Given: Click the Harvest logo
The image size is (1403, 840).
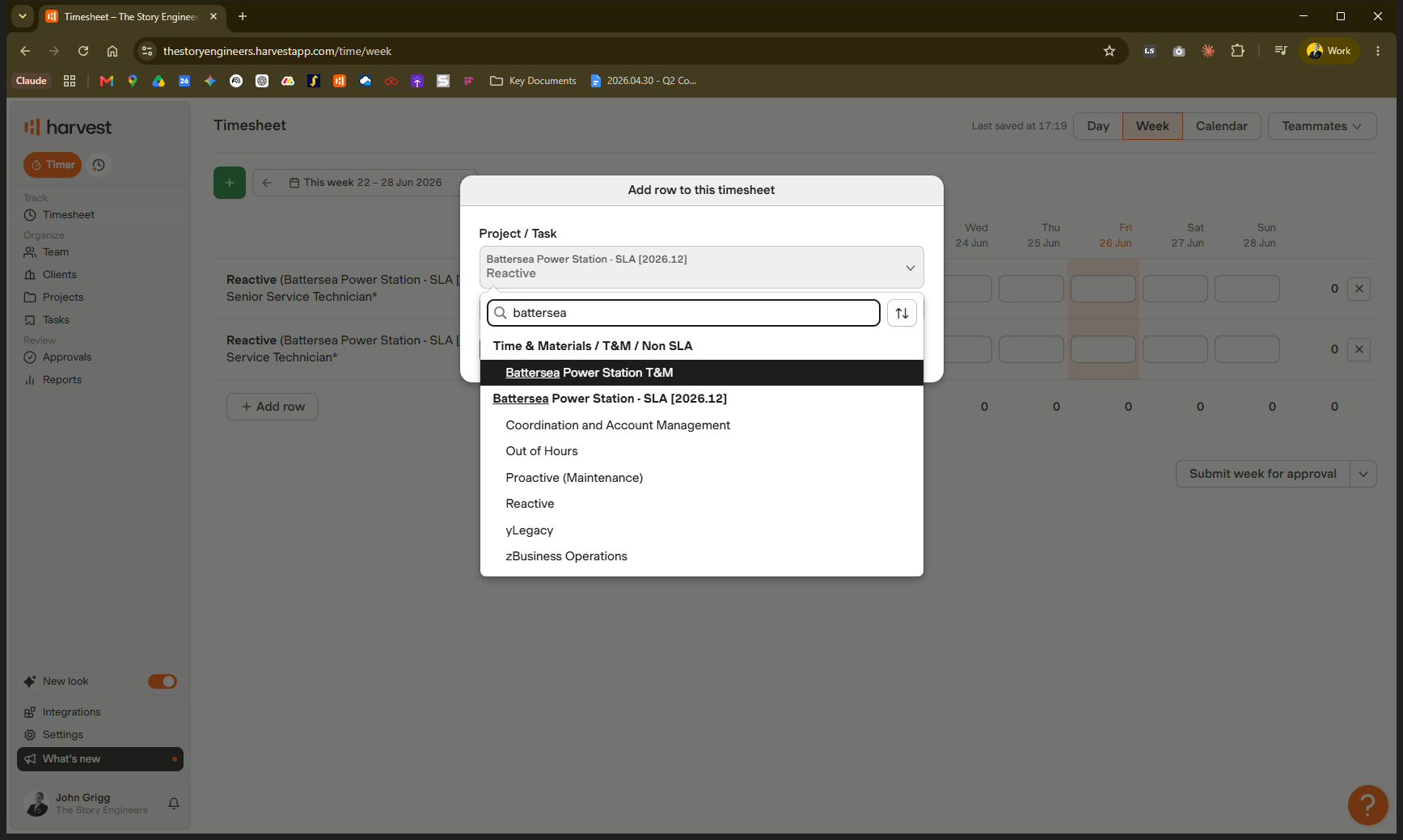Looking at the screenshot, I should point(68,127).
